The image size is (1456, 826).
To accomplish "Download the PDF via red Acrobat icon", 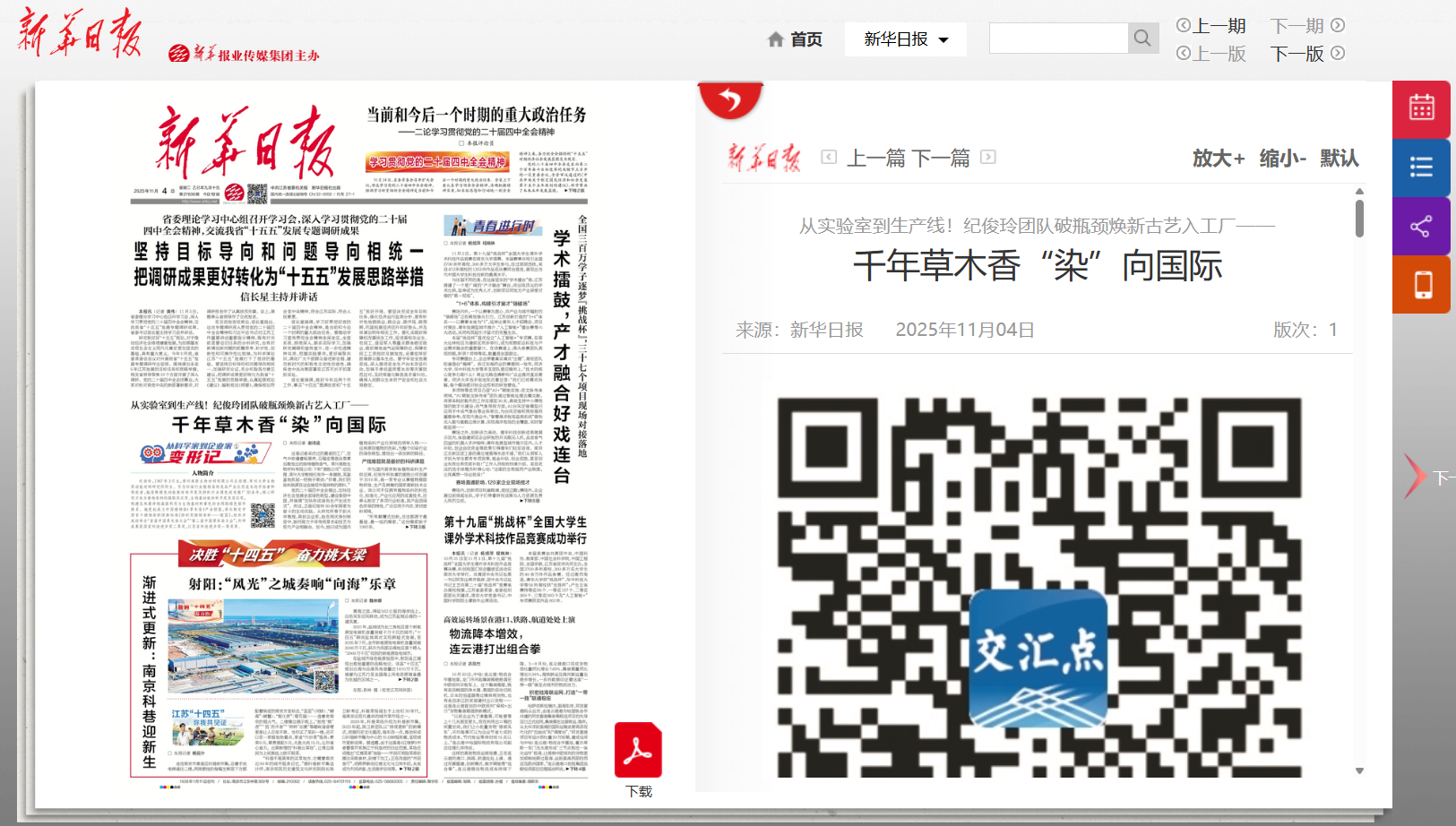I will coord(638,751).
